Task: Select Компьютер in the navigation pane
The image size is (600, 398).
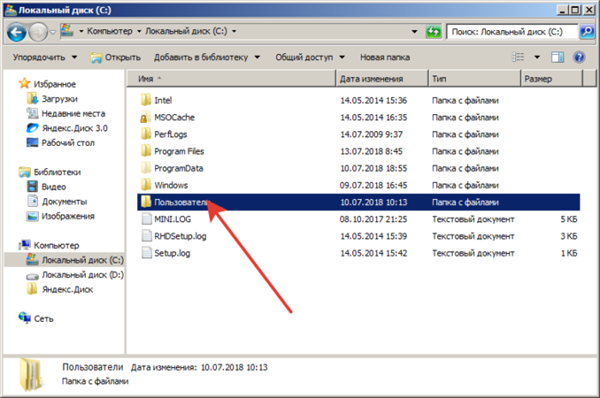Action: (56, 245)
